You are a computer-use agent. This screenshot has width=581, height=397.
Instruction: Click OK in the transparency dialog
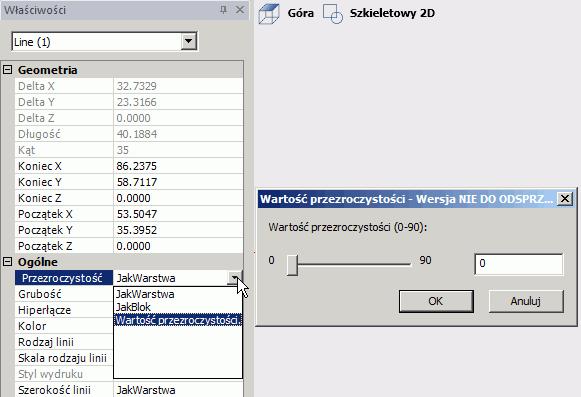pyautogui.click(x=436, y=301)
